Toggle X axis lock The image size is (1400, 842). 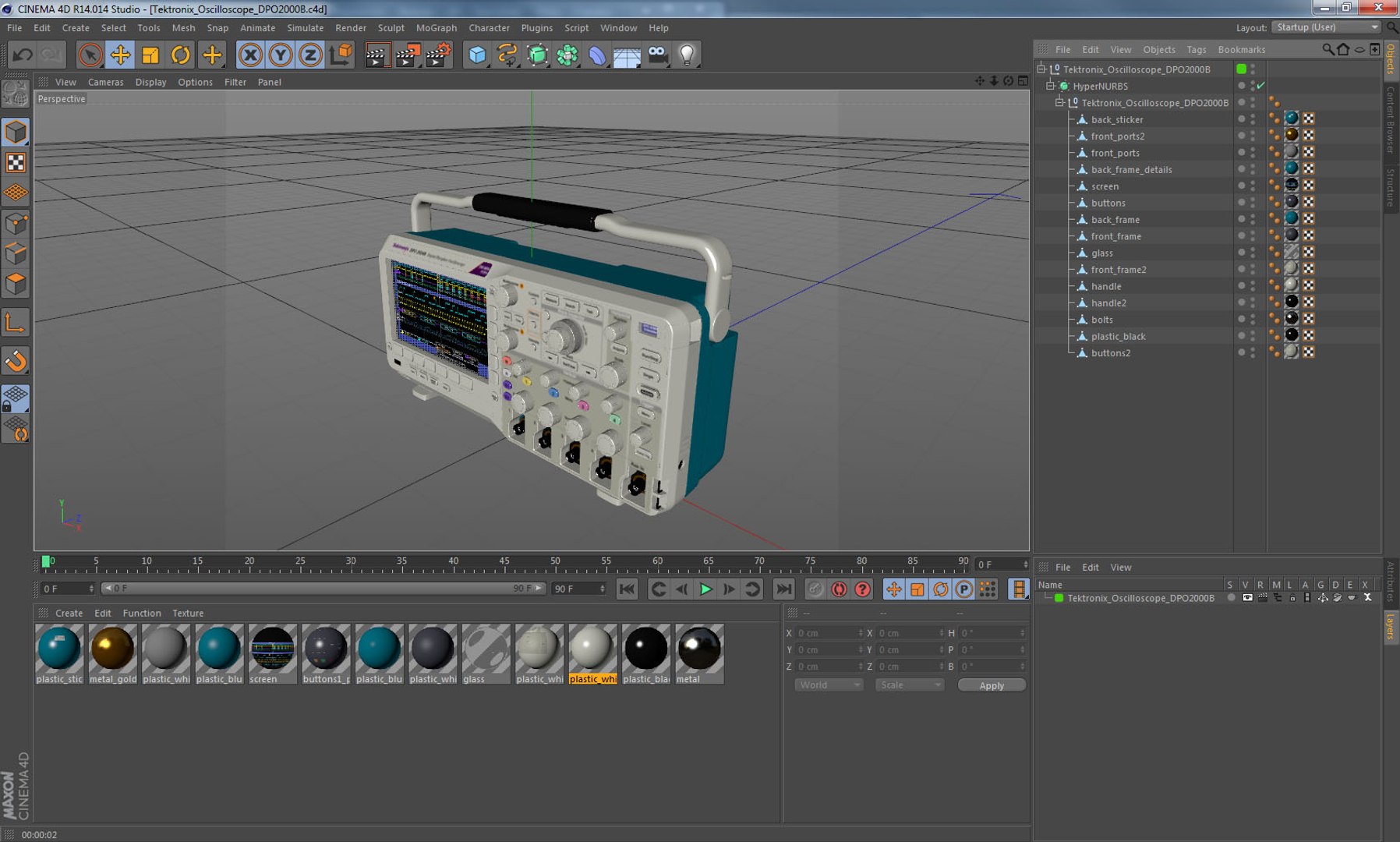pos(250,55)
